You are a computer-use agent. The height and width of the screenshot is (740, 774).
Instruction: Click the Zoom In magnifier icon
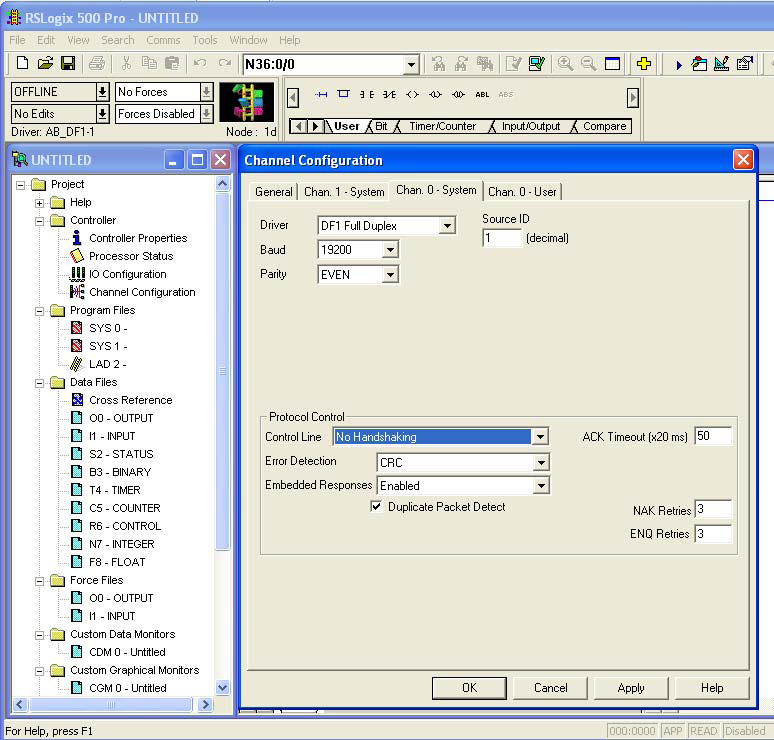(x=565, y=63)
